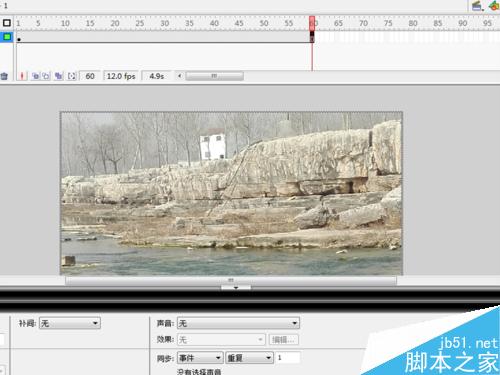Toggle show all layers as outlines icon

pos(7,23)
